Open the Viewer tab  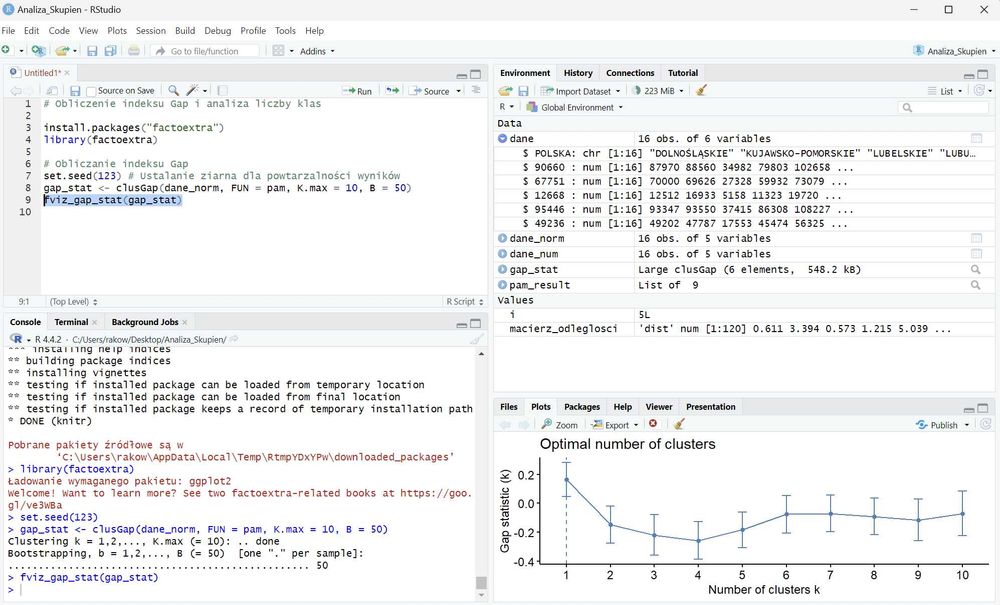point(659,407)
